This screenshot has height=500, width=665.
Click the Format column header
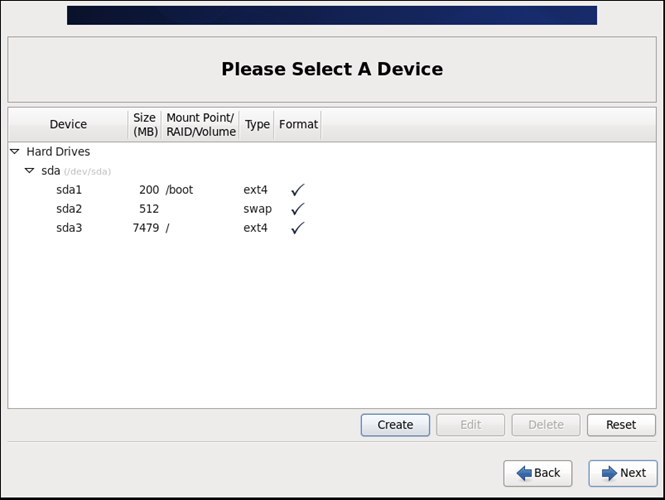(x=298, y=124)
